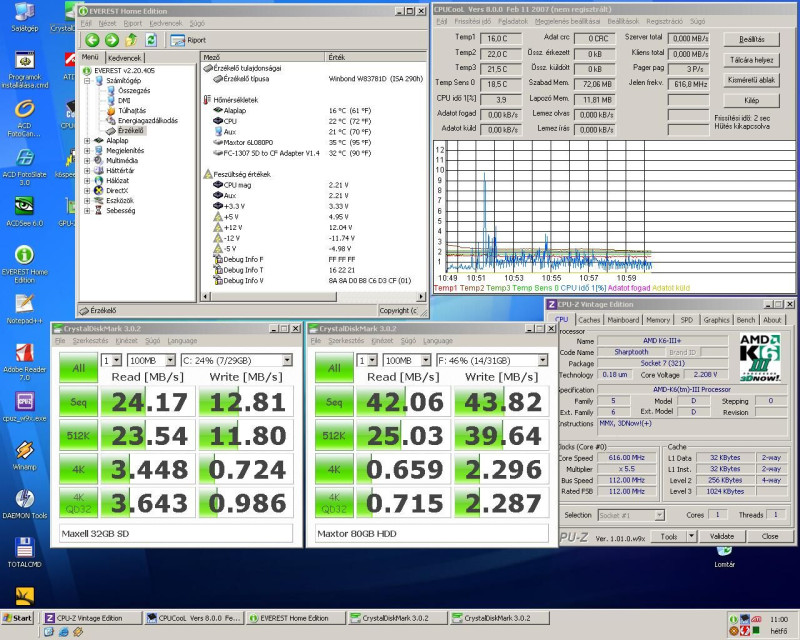Run the 512K test in right CrystalDiskMark
800x640 pixels.
pyautogui.click(x=334, y=436)
